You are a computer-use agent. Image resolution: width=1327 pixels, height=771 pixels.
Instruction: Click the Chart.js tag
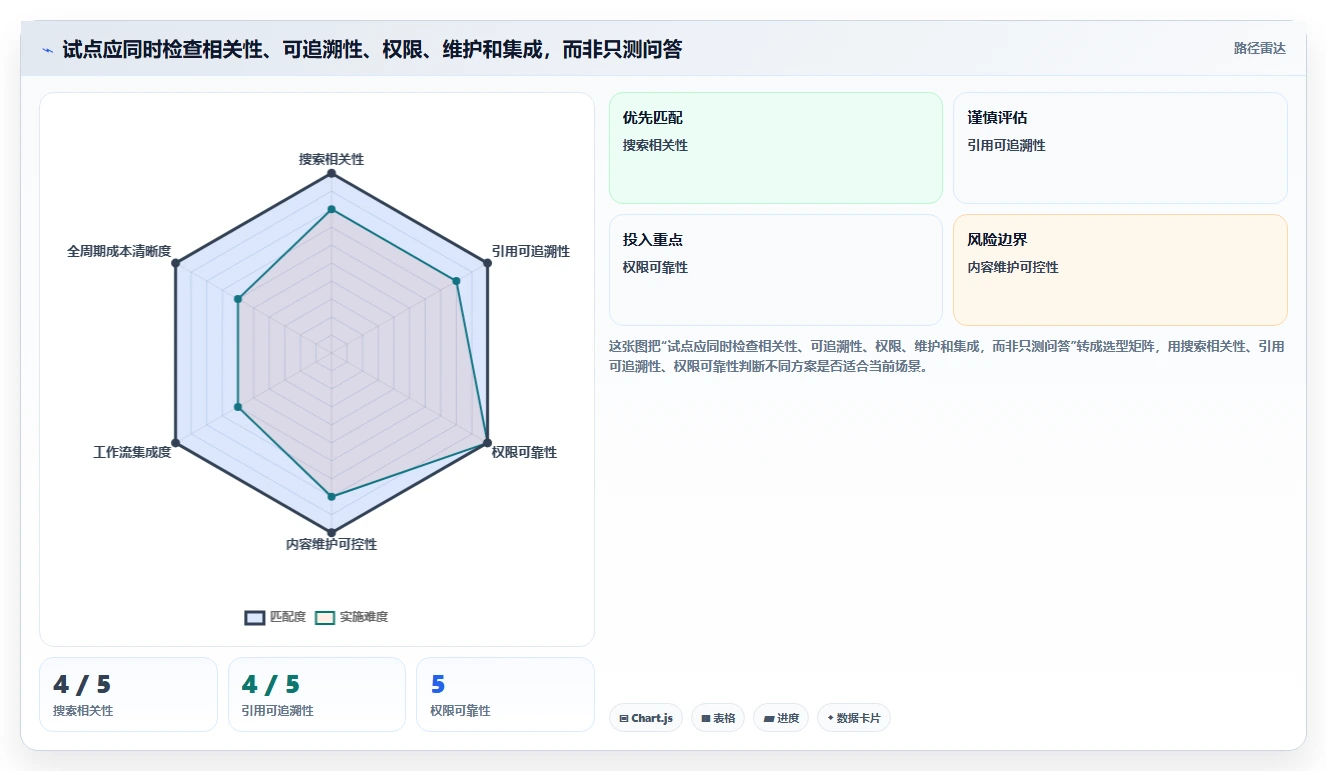[646, 718]
